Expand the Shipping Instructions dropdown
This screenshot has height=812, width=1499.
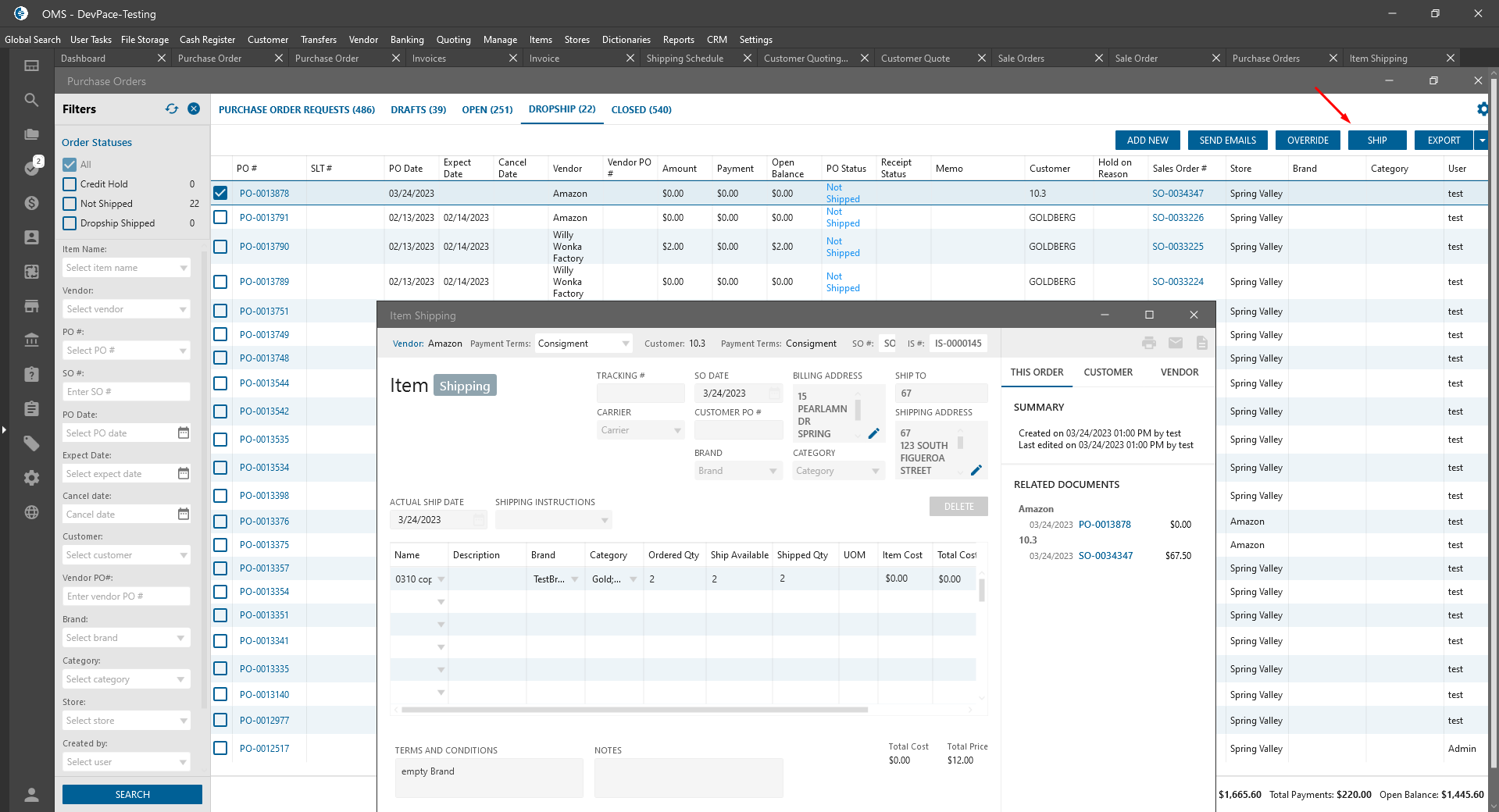(604, 520)
